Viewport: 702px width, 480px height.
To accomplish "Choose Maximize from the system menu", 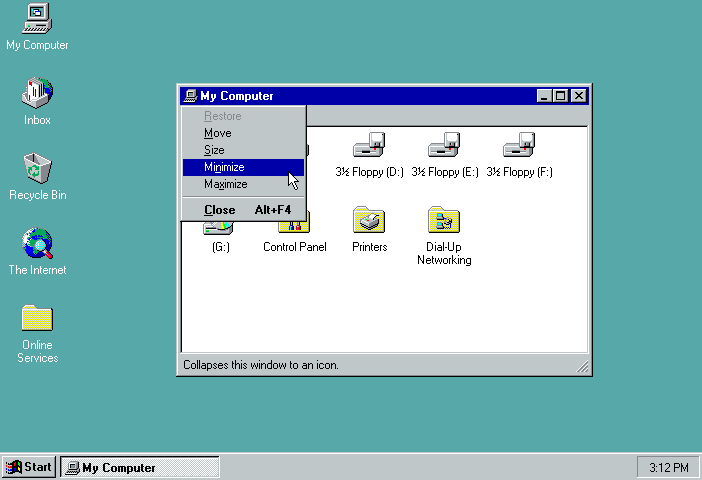I will pyautogui.click(x=225, y=184).
